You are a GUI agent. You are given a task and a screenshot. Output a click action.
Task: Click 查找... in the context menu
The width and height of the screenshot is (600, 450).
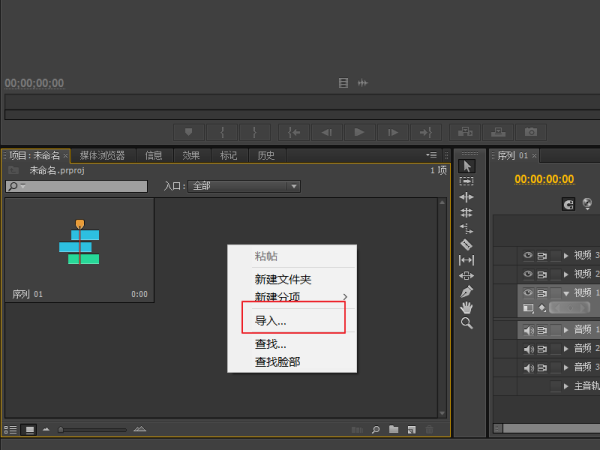coord(270,345)
